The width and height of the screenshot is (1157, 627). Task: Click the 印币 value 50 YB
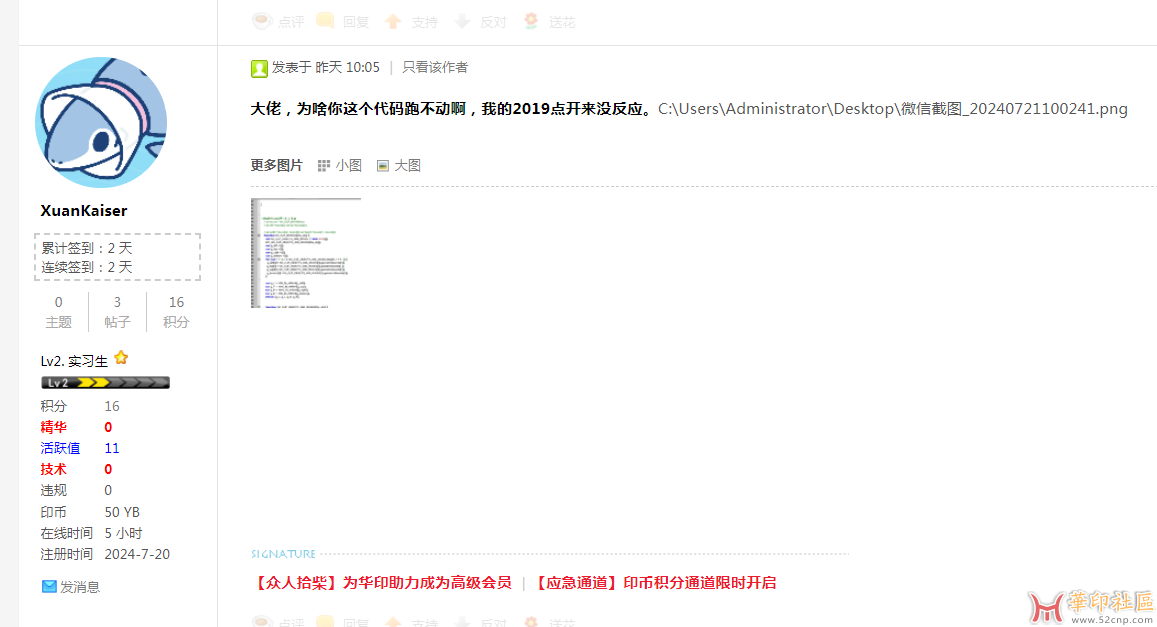pyautogui.click(x=122, y=512)
